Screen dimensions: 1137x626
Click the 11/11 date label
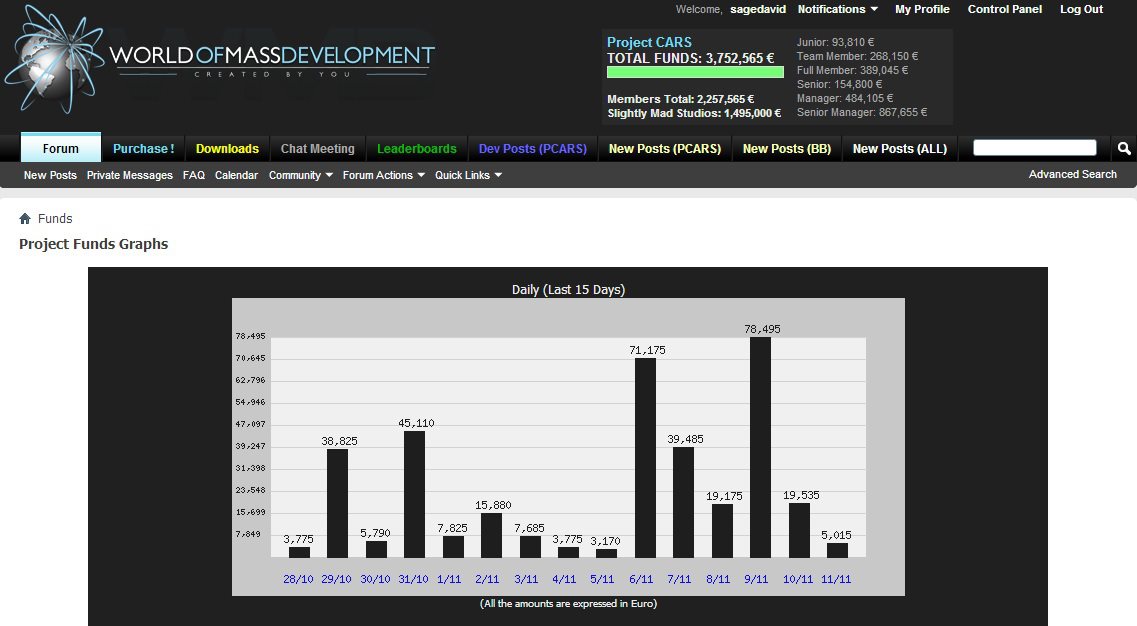[x=836, y=579]
